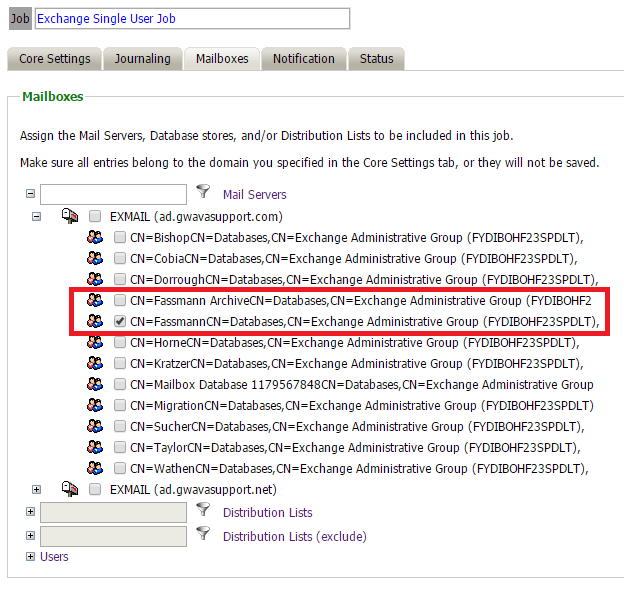Image resolution: width=624 pixels, height=602 pixels.
Task: Check the CN=Cobia database checkbox
Action: (120, 258)
